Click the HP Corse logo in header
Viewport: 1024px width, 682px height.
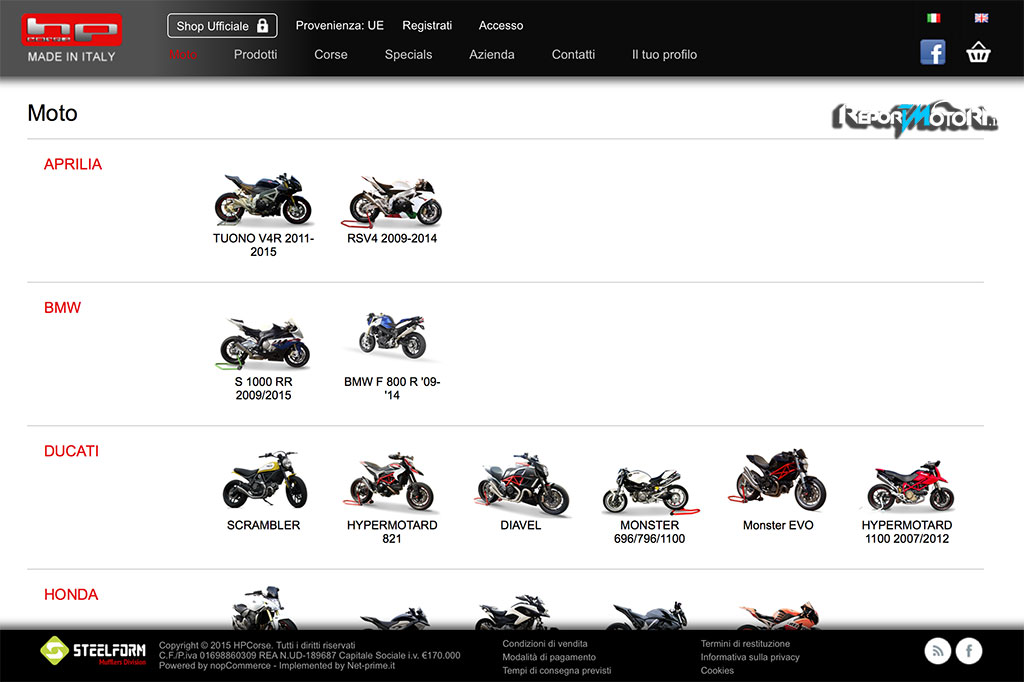coord(71,31)
